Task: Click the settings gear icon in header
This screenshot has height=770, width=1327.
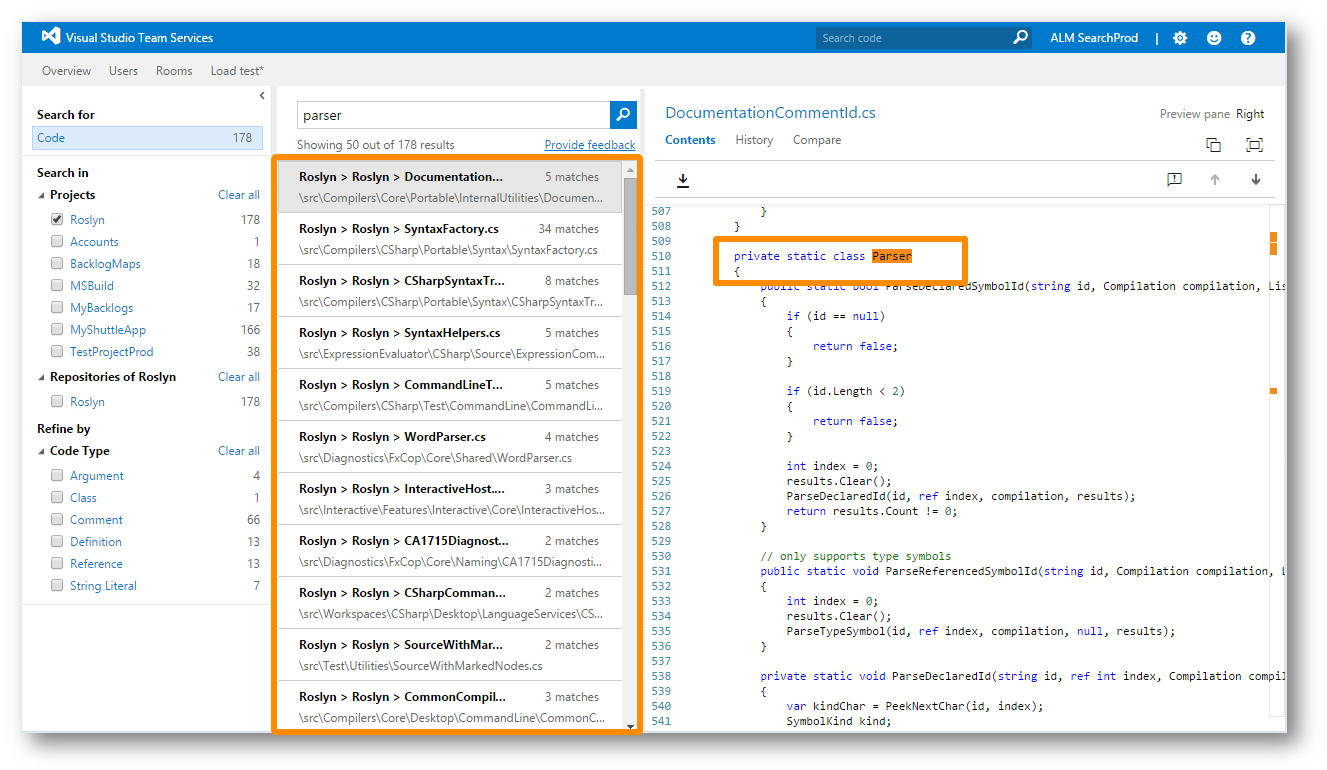Action: point(1180,38)
